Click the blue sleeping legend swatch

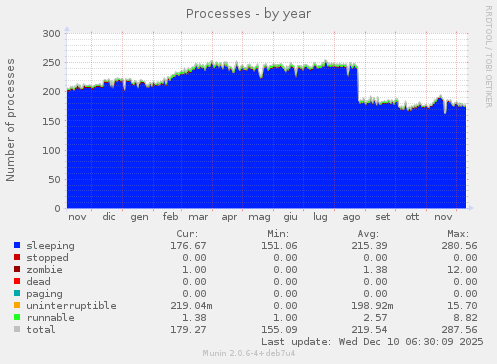[x=17, y=245]
